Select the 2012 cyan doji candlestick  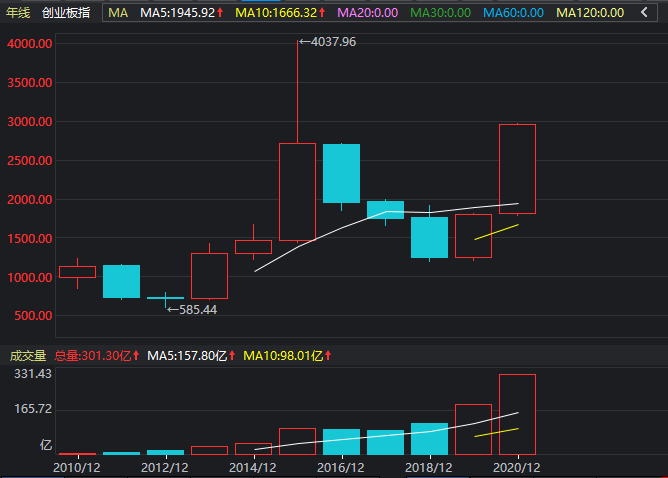[x=165, y=298]
